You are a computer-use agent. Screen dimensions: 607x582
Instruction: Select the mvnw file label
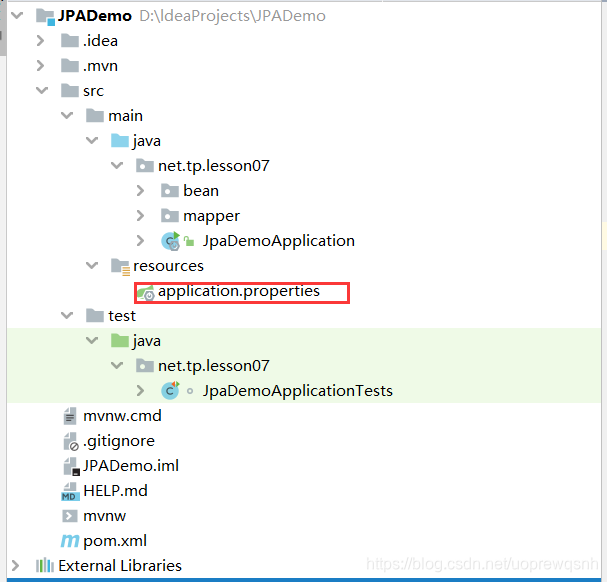tap(105, 516)
